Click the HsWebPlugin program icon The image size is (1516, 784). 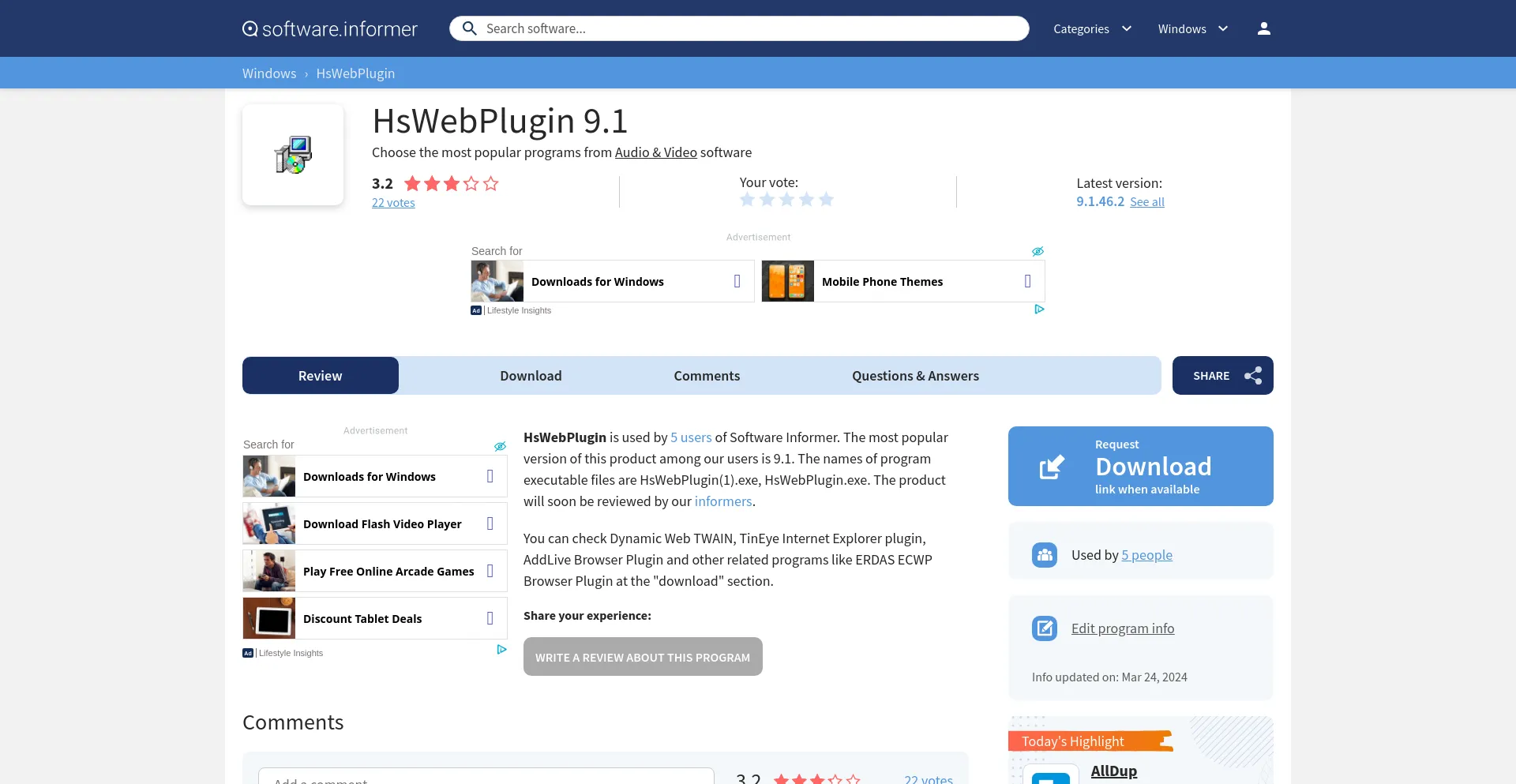pyautogui.click(x=293, y=155)
